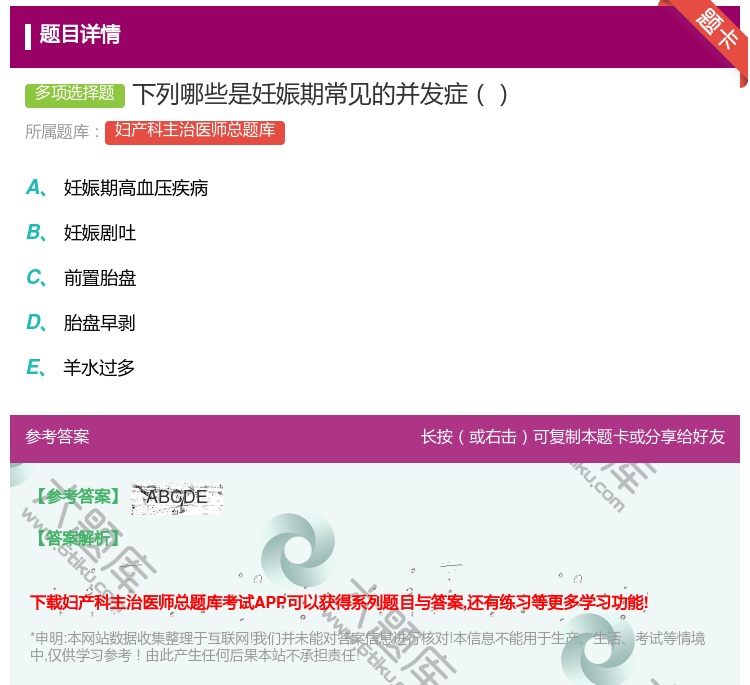Viewport: 750px width, 685px height.
Task: Select option letter D
Action: (x=35, y=322)
